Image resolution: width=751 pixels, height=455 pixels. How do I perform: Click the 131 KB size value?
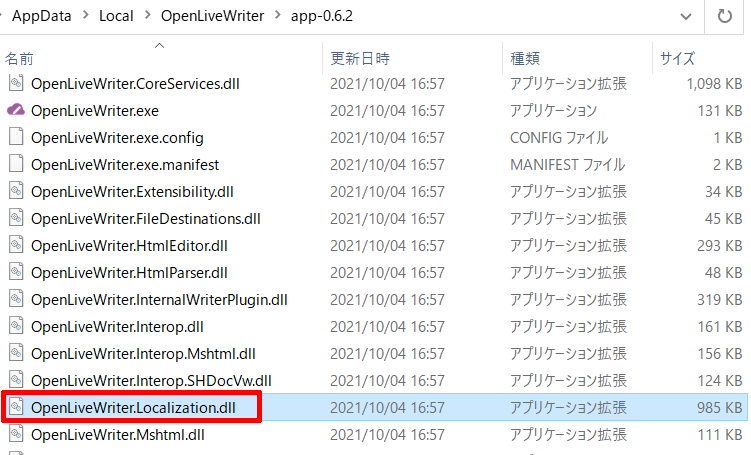pyautogui.click(x=719, y=111)
